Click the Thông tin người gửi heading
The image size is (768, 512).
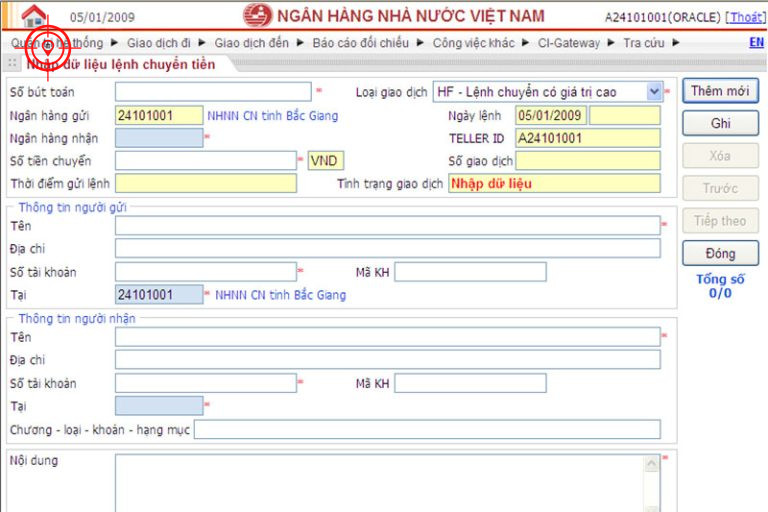72,207
